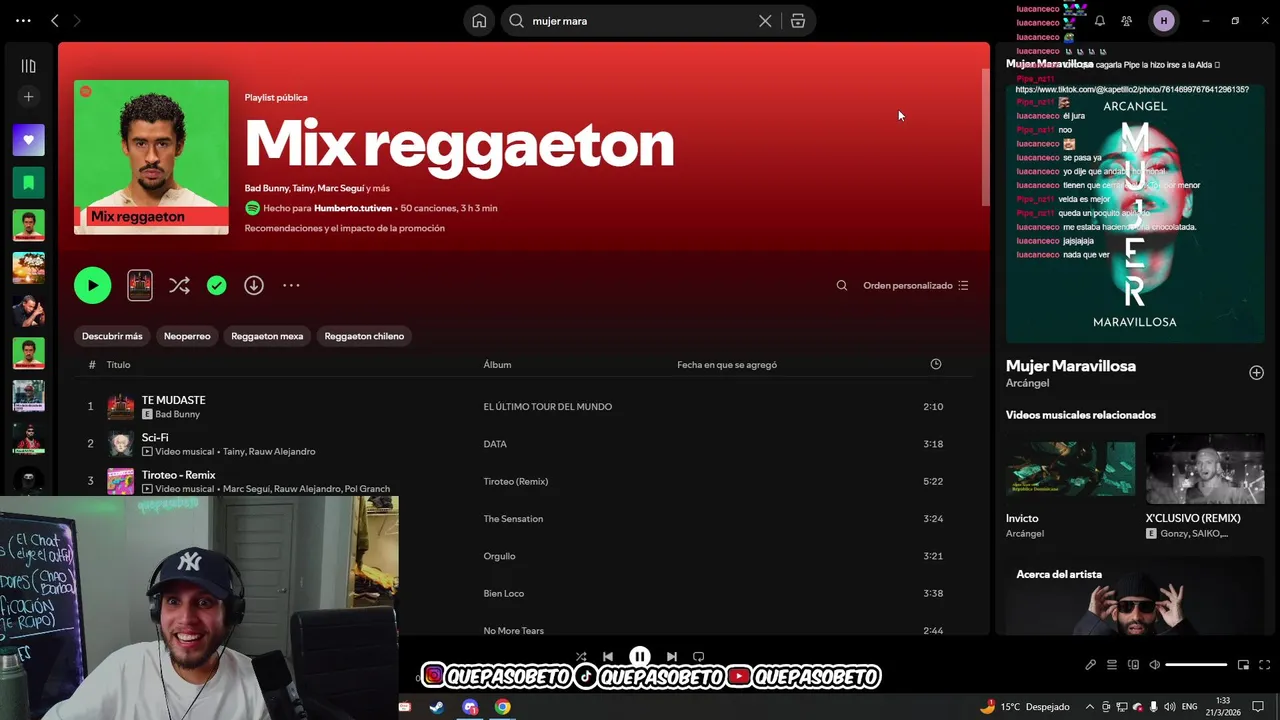Open artist 'Pol Granch' in Tiroteo row
Screen dimensions: 1280x720
367,489
